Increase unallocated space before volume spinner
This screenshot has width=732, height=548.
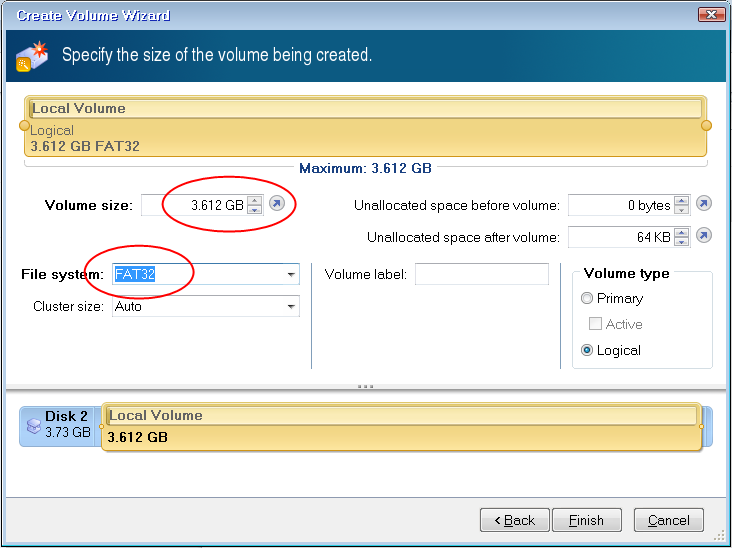click(x=681, y=200)
